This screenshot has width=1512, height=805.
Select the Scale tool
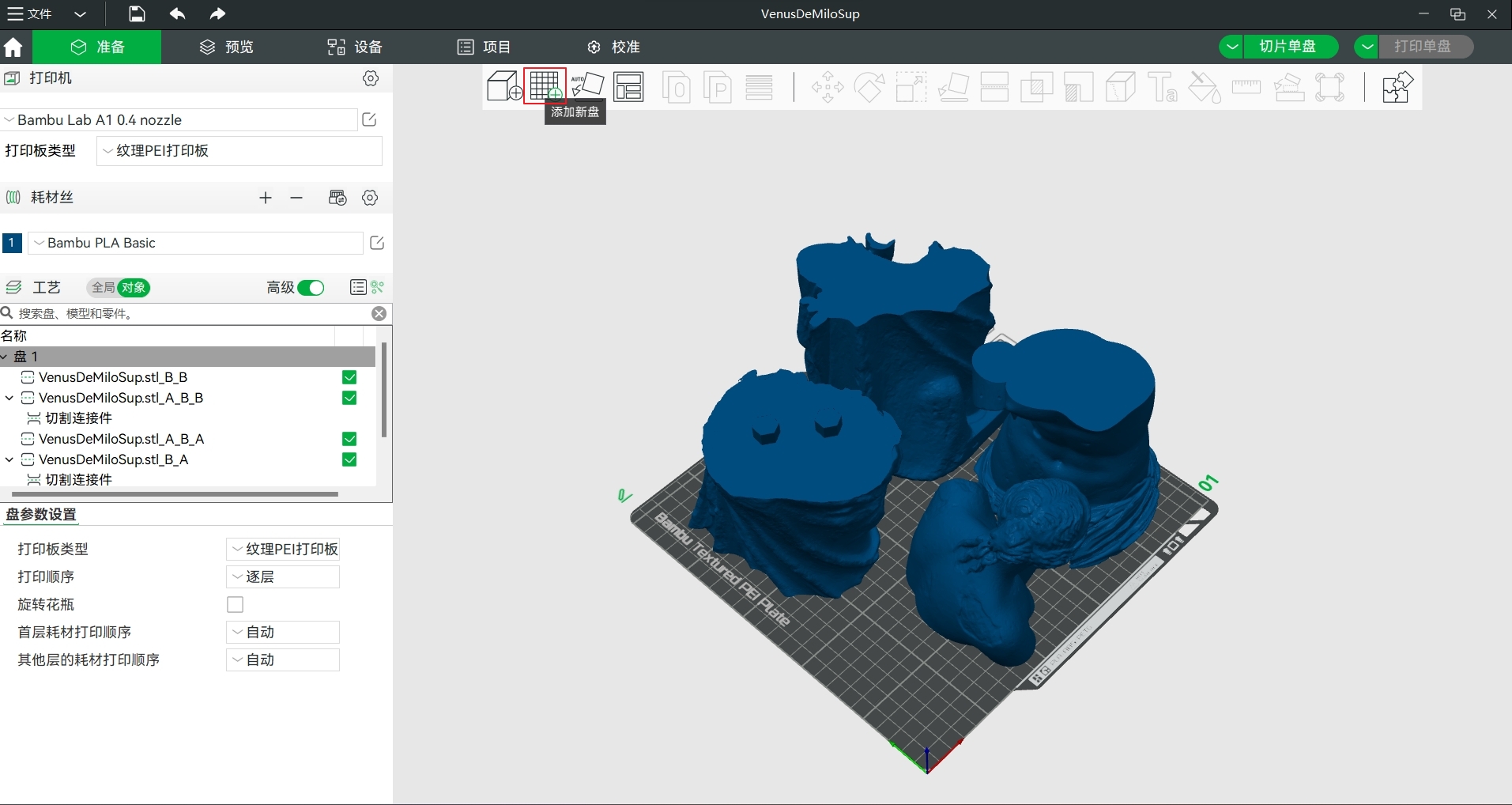point(911,87)
